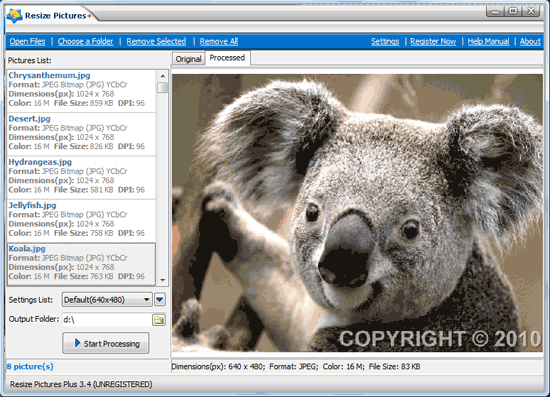Click the Output Folder path field
The width and height of the screenshot is (550, 397).
pyautogui.click(x=107, y=320)
